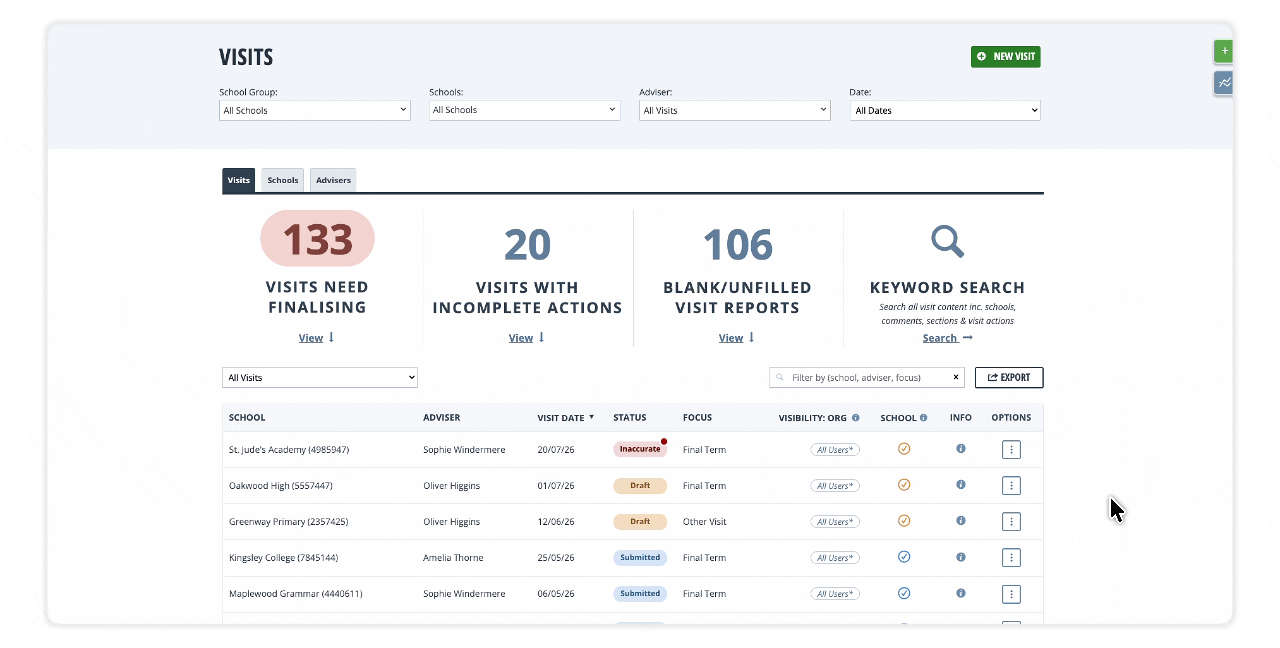The width and height of the screenshot is (1280, 648).
Task: Click the School column help icon
Action: tap(923, 418)
